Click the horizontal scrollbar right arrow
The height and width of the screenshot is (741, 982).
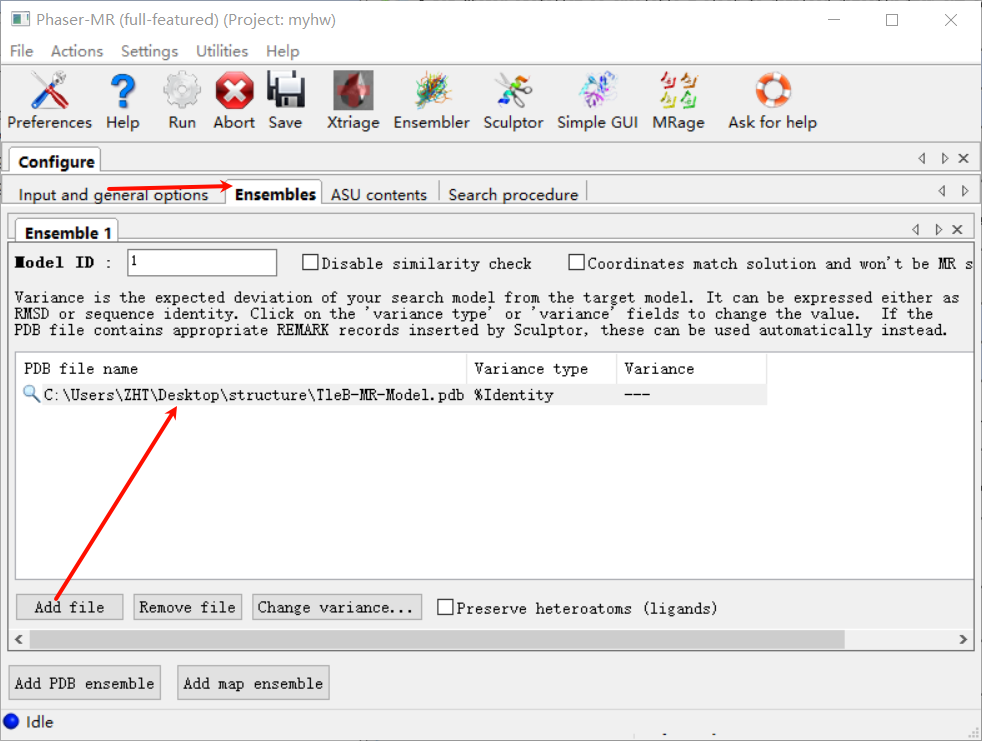(963, 640)
